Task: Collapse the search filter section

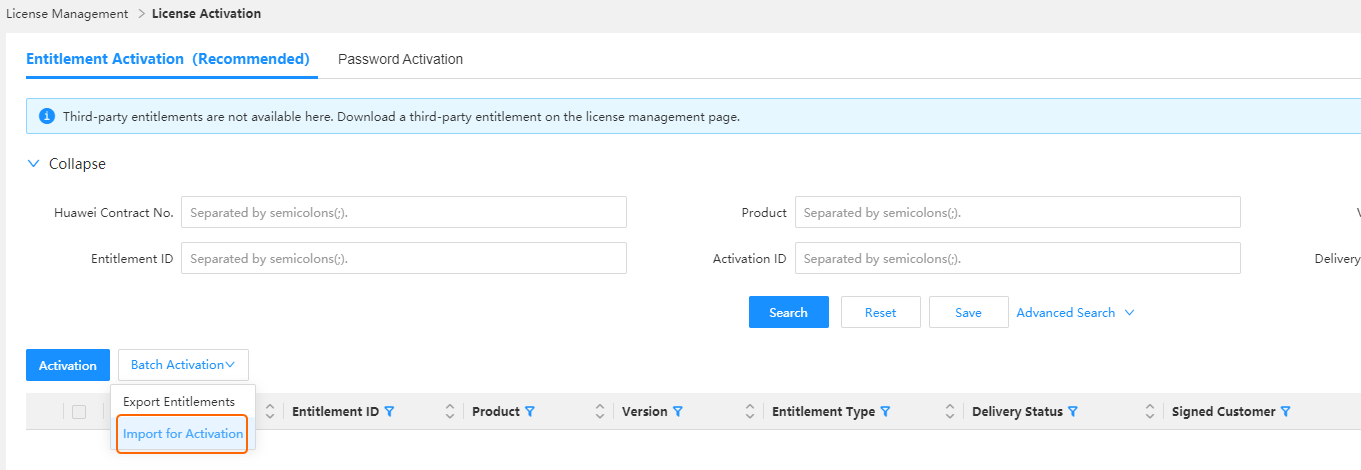Action: pyautogui.click(x=66, y=164)
